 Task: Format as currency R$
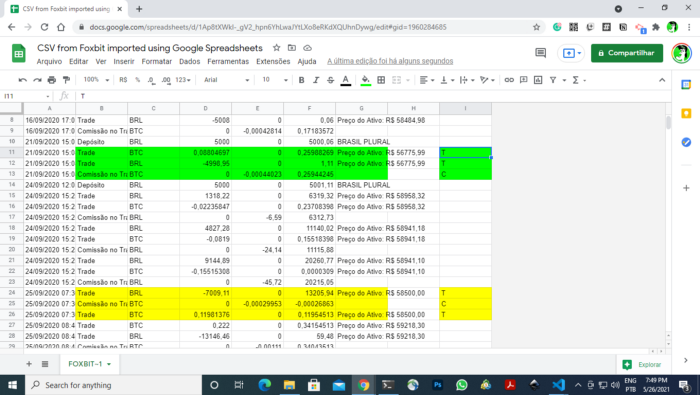(x=123, y=80)
